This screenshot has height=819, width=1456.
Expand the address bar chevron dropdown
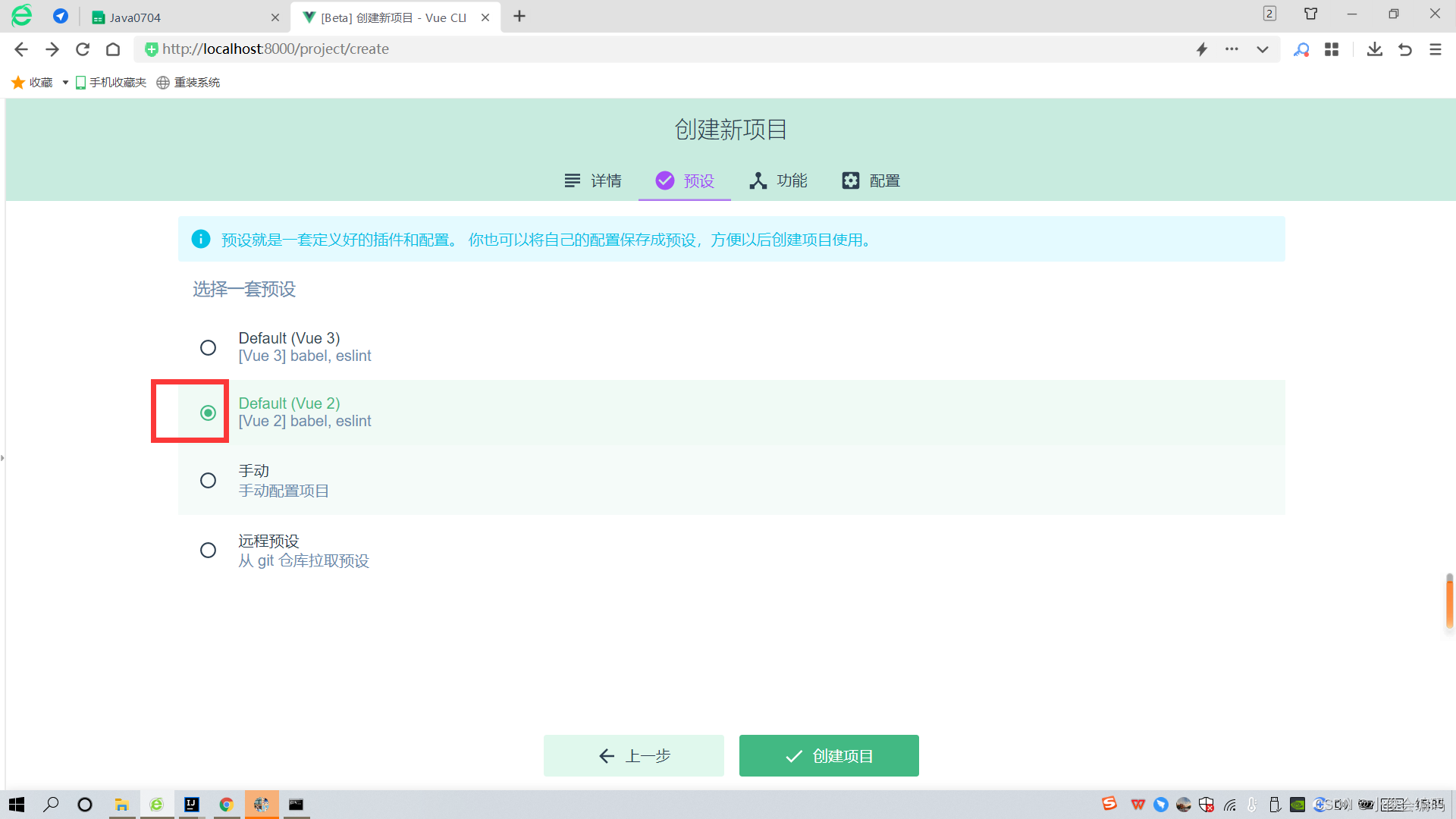(1262, 49)
